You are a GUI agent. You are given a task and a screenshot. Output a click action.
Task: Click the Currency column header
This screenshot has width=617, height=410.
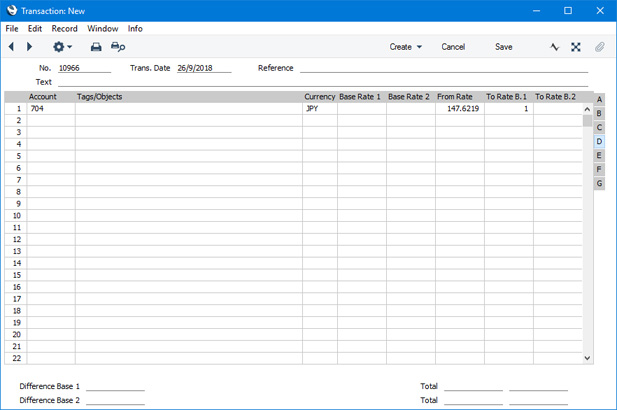[x=320, y=97]
